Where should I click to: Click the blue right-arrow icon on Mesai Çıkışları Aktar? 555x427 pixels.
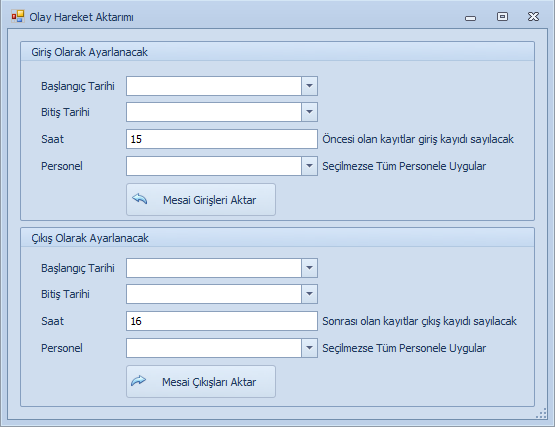pos(138,381)
